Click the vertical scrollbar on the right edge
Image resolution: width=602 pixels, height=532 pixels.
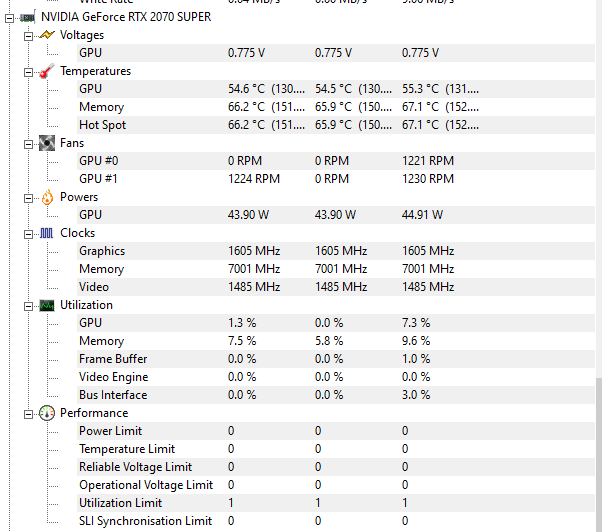click(599, 455)
